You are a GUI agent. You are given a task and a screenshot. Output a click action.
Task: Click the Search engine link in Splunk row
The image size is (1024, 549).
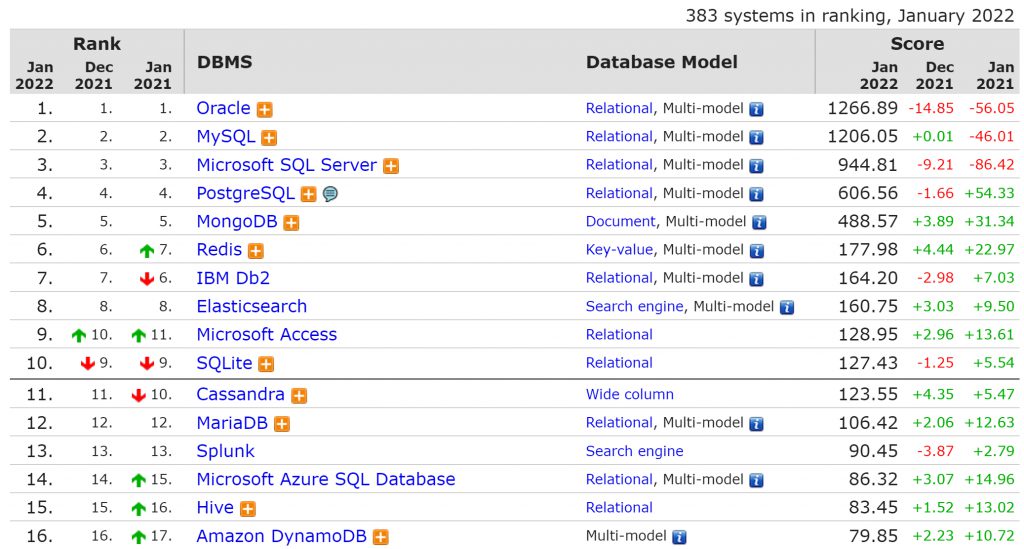point(634,451)
